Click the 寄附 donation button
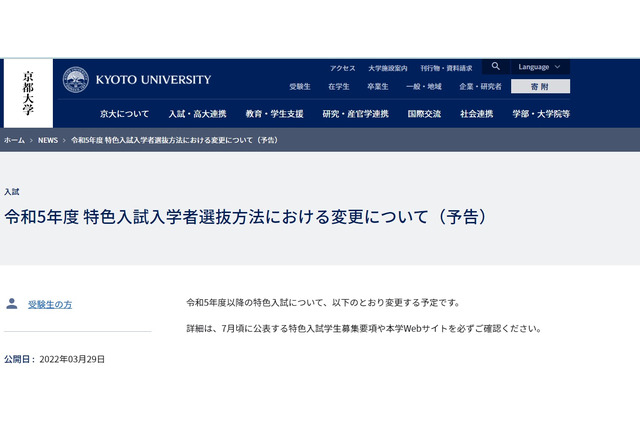Viewport: 640px width, 426px height. click(x=540, y=87)
